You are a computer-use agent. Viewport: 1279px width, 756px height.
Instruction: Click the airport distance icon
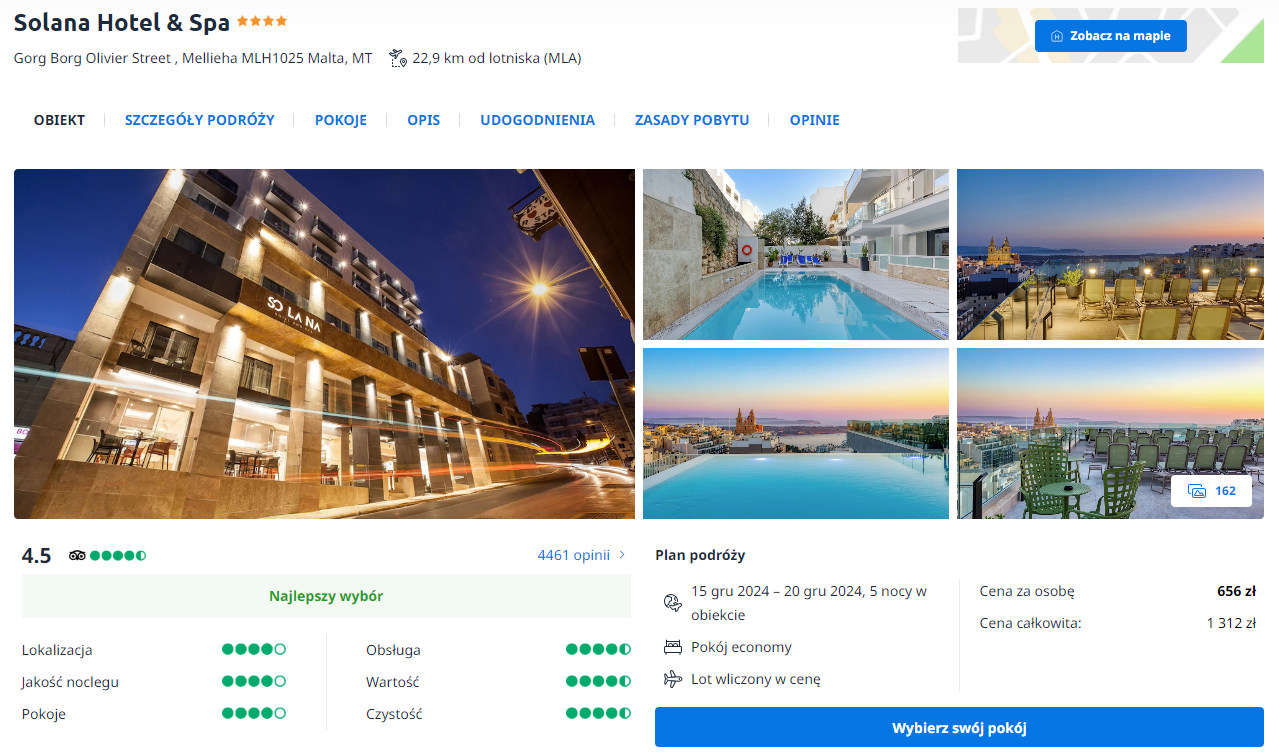coord(398,58)
